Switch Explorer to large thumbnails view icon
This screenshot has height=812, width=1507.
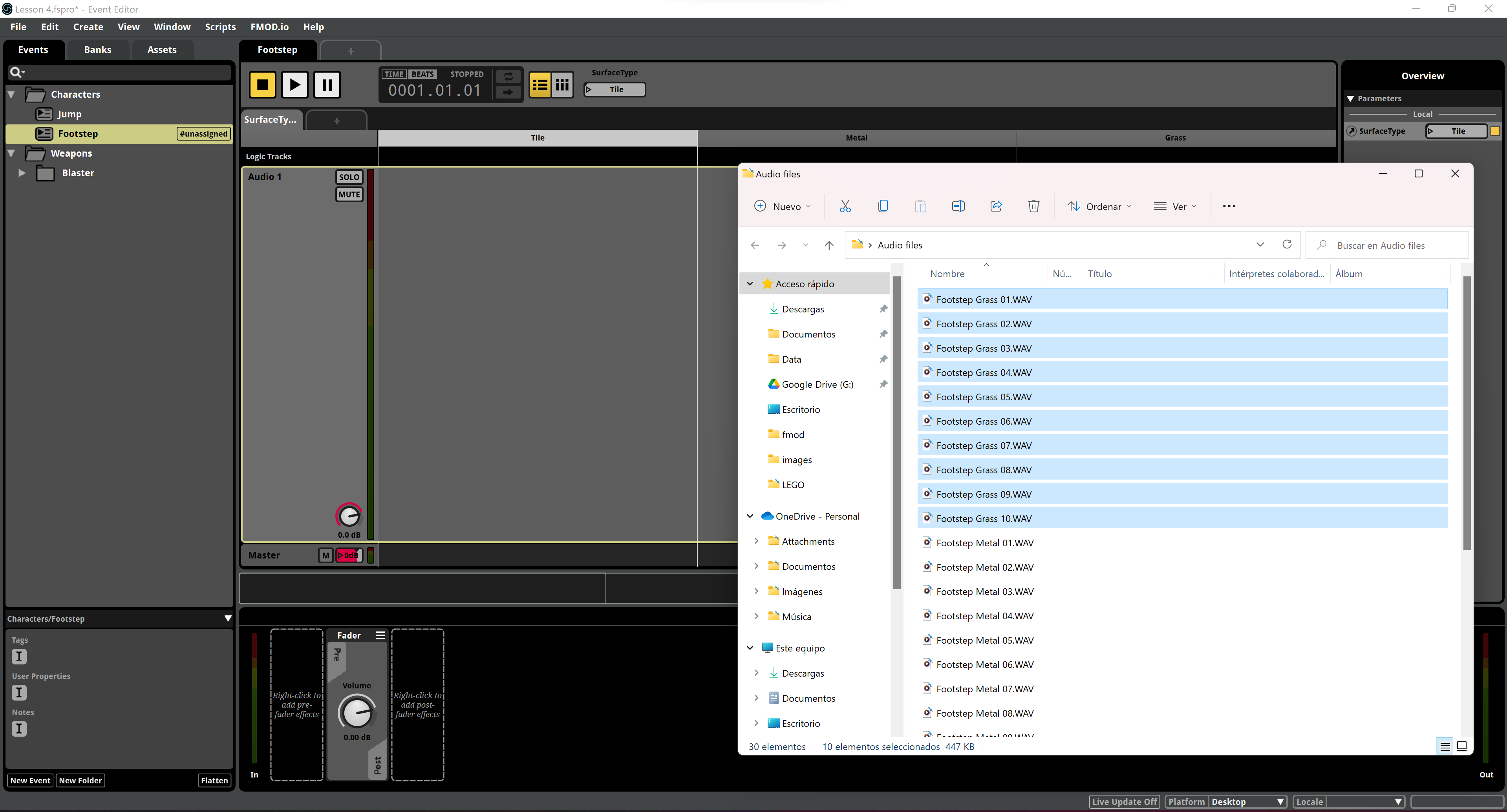[x=1462, y=746]
